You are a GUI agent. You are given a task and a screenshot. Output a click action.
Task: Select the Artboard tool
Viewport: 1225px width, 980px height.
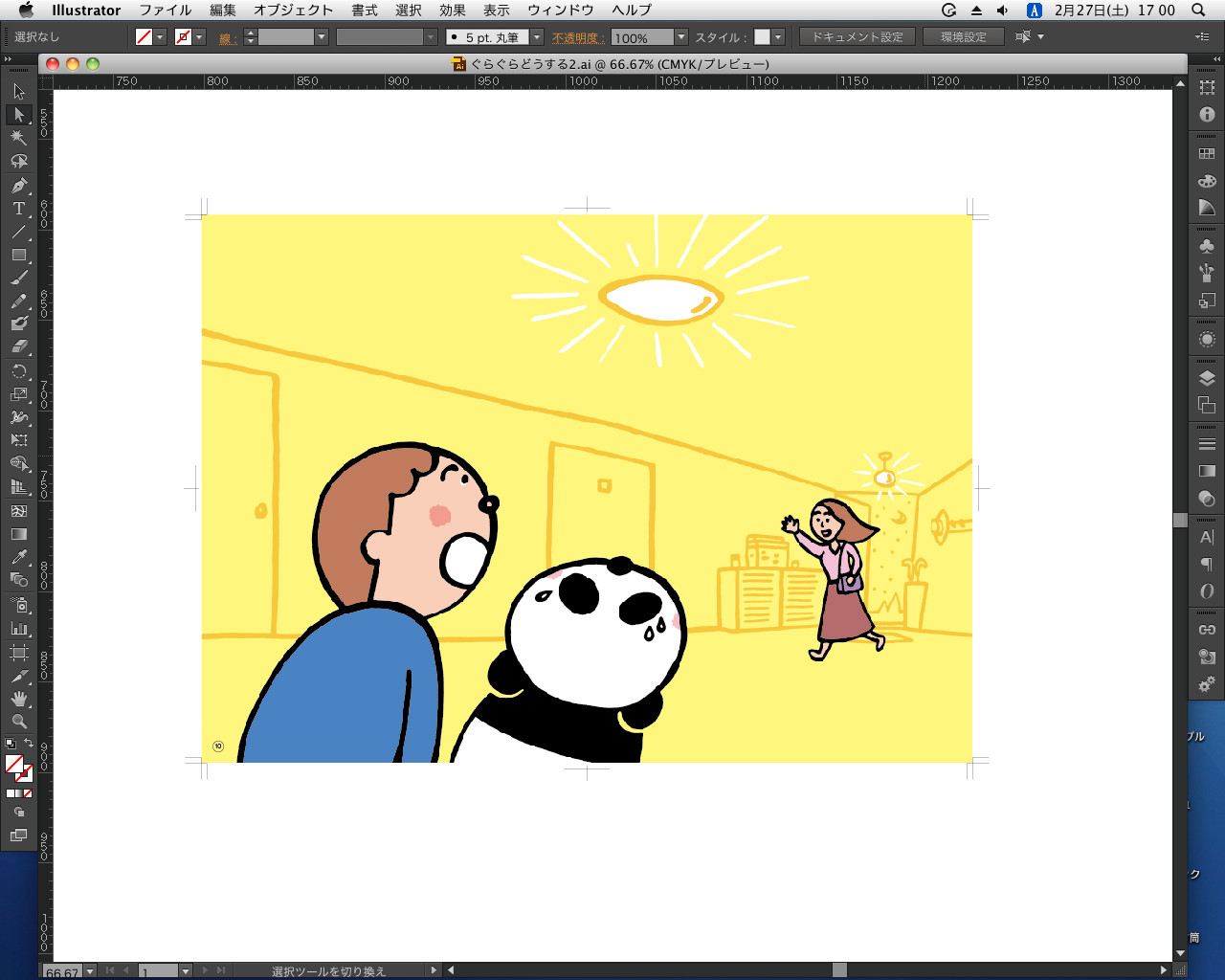tap(19, 653)
